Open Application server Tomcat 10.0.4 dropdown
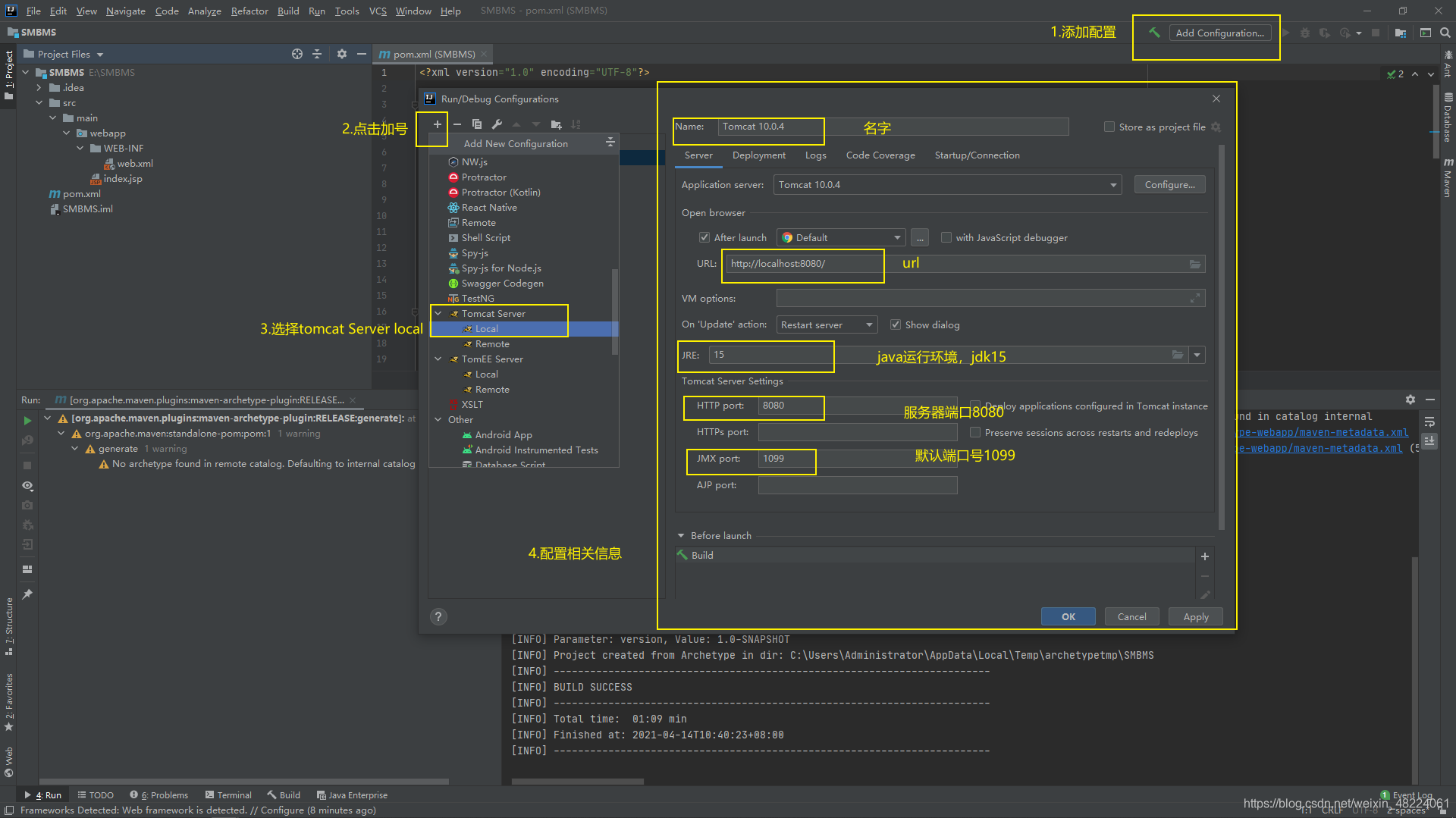This screenshot has width=1456, height=818. (x=947, y=185)
